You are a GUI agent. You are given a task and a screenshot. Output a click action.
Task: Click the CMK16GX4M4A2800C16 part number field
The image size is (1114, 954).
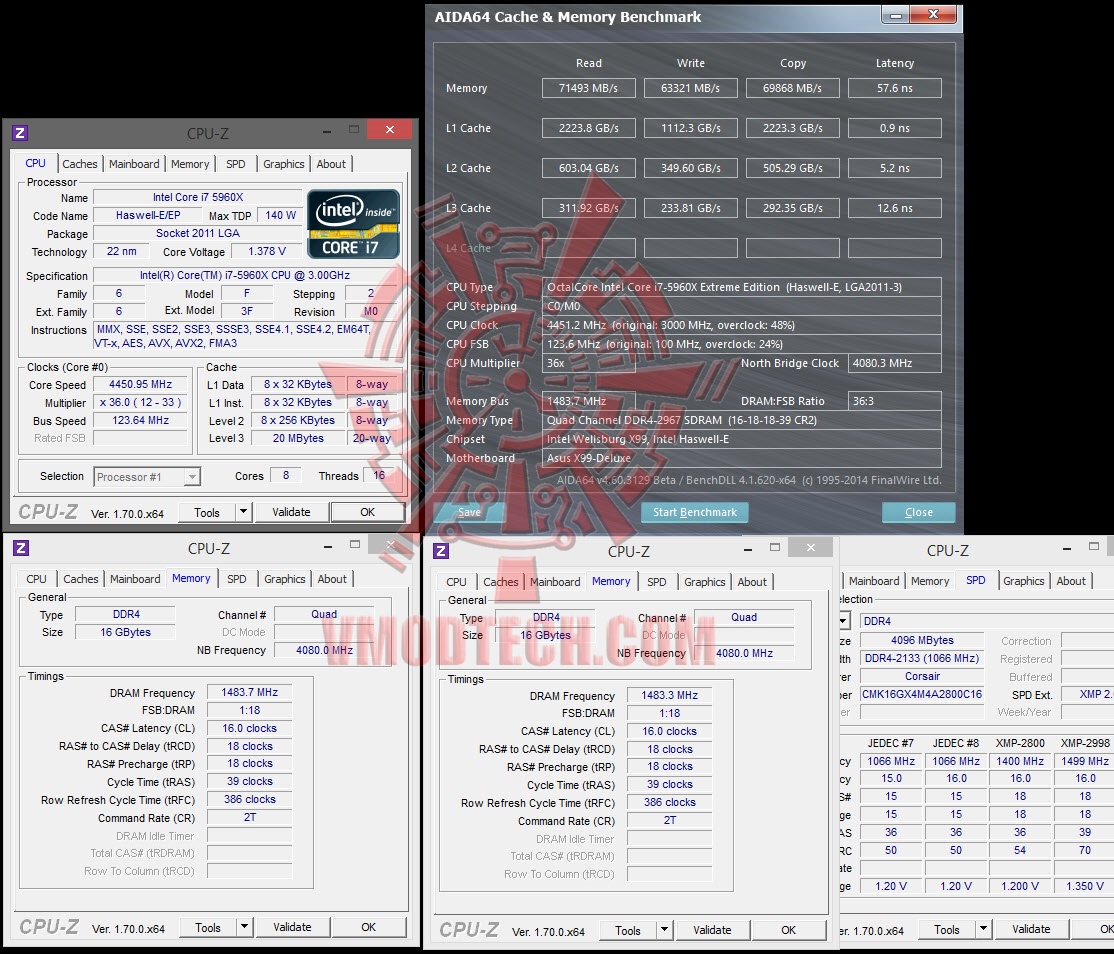(920, 694)
